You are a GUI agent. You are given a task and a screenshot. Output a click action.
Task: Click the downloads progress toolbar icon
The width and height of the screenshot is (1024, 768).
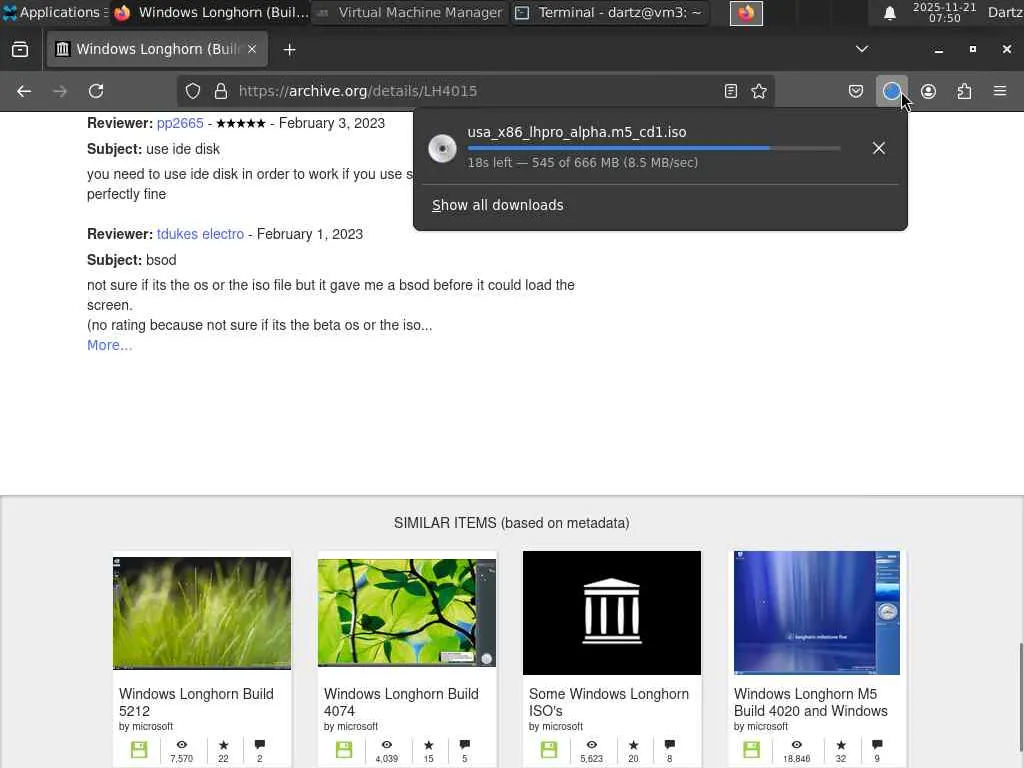pyautogui.click(x=891, y=91)
